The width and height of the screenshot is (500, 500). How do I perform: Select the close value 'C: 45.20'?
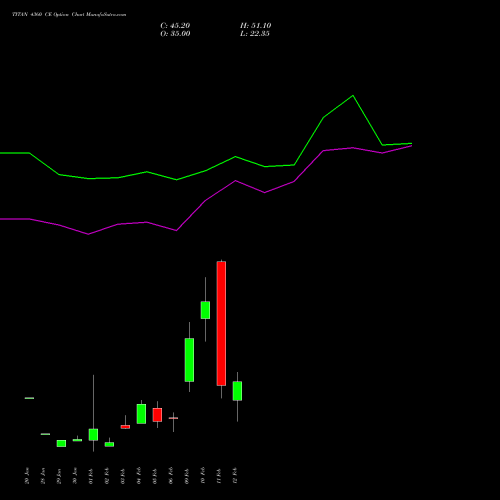tap(175, 26)
